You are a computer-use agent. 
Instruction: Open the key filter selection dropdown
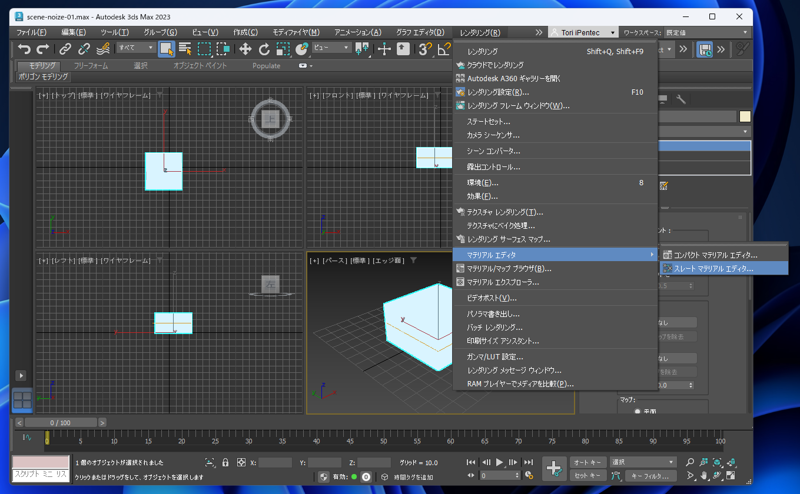[643, 462]
